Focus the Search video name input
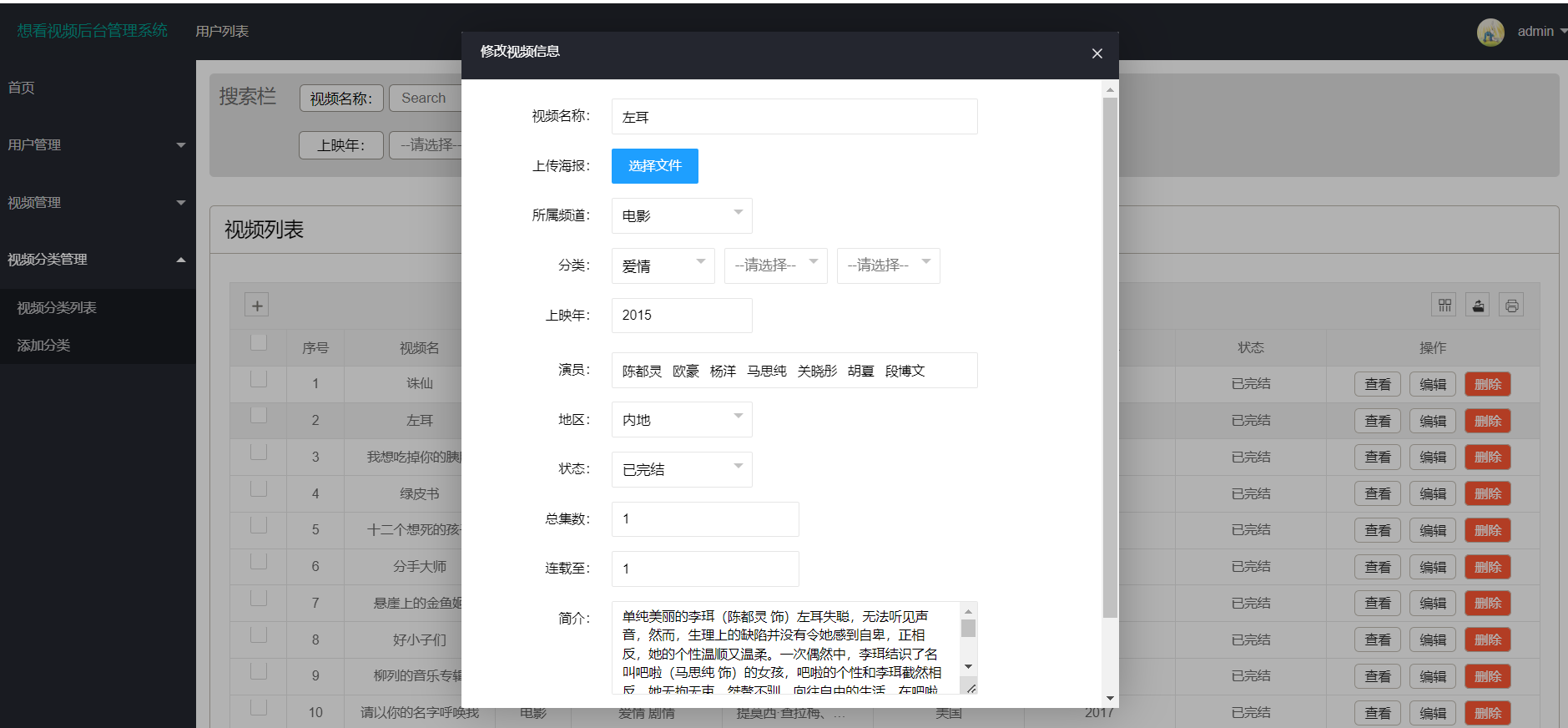The width and height of the screenshot is (1568, 728). [426, 99]
